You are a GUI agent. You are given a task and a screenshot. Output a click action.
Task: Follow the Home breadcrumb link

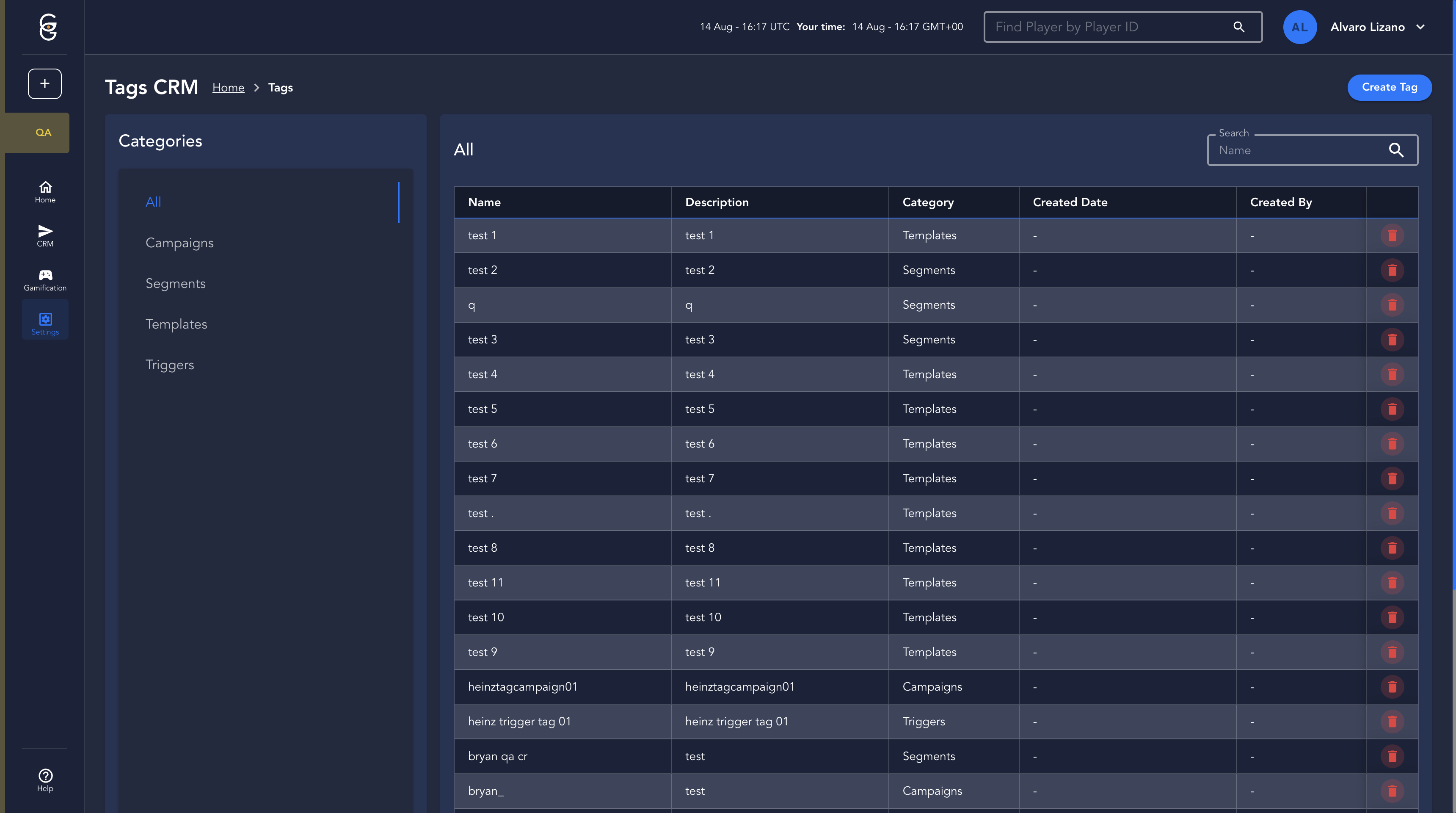pyautogui.click(x=228, y=88)
